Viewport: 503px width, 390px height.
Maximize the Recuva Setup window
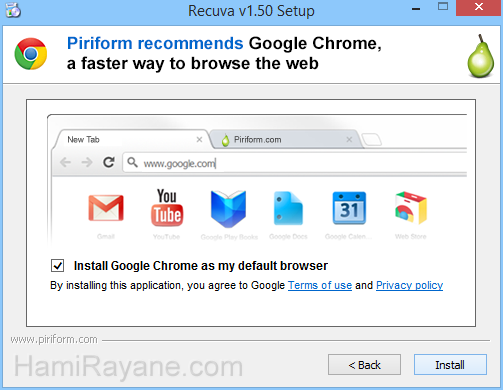click(443, 7)
